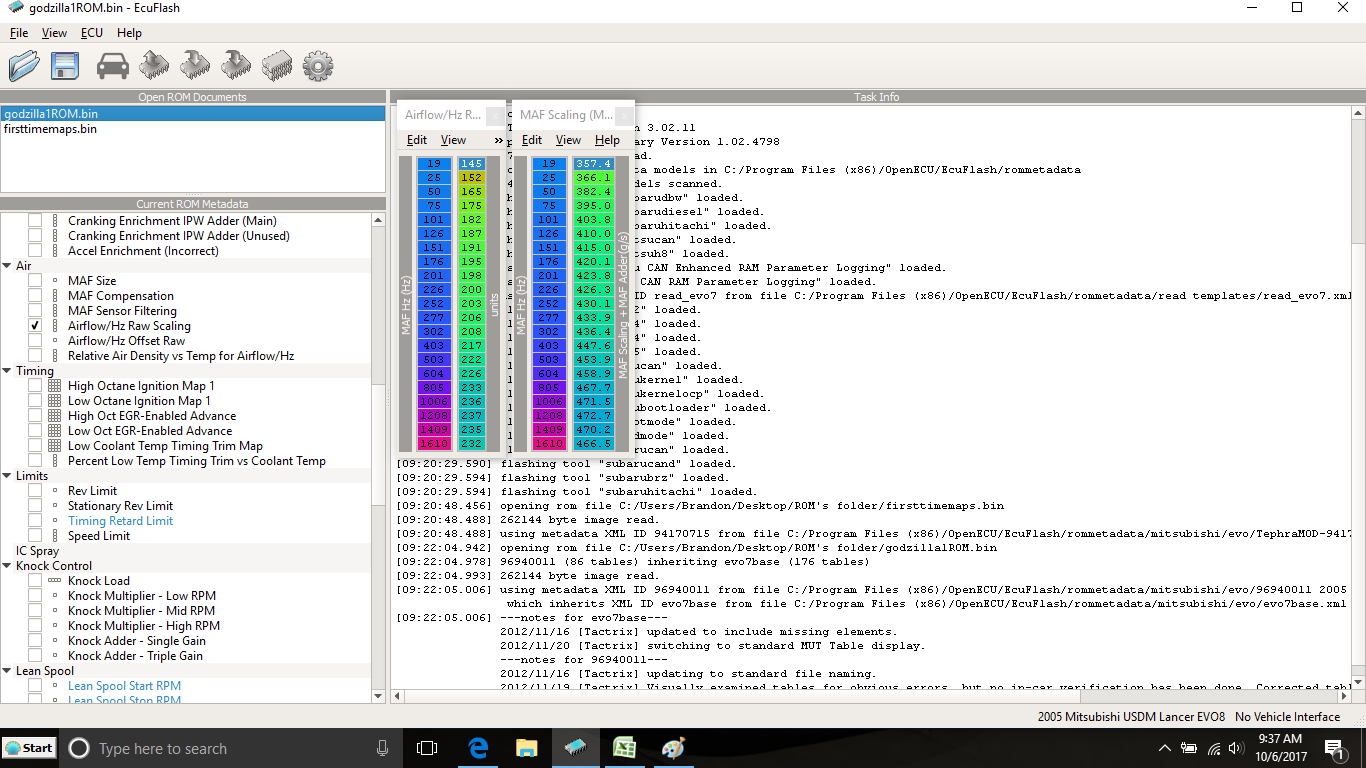Open Options via the gear icon
Image resolution: width=1366 pixels, height=768 pixels.
click(x=317, y=66)
